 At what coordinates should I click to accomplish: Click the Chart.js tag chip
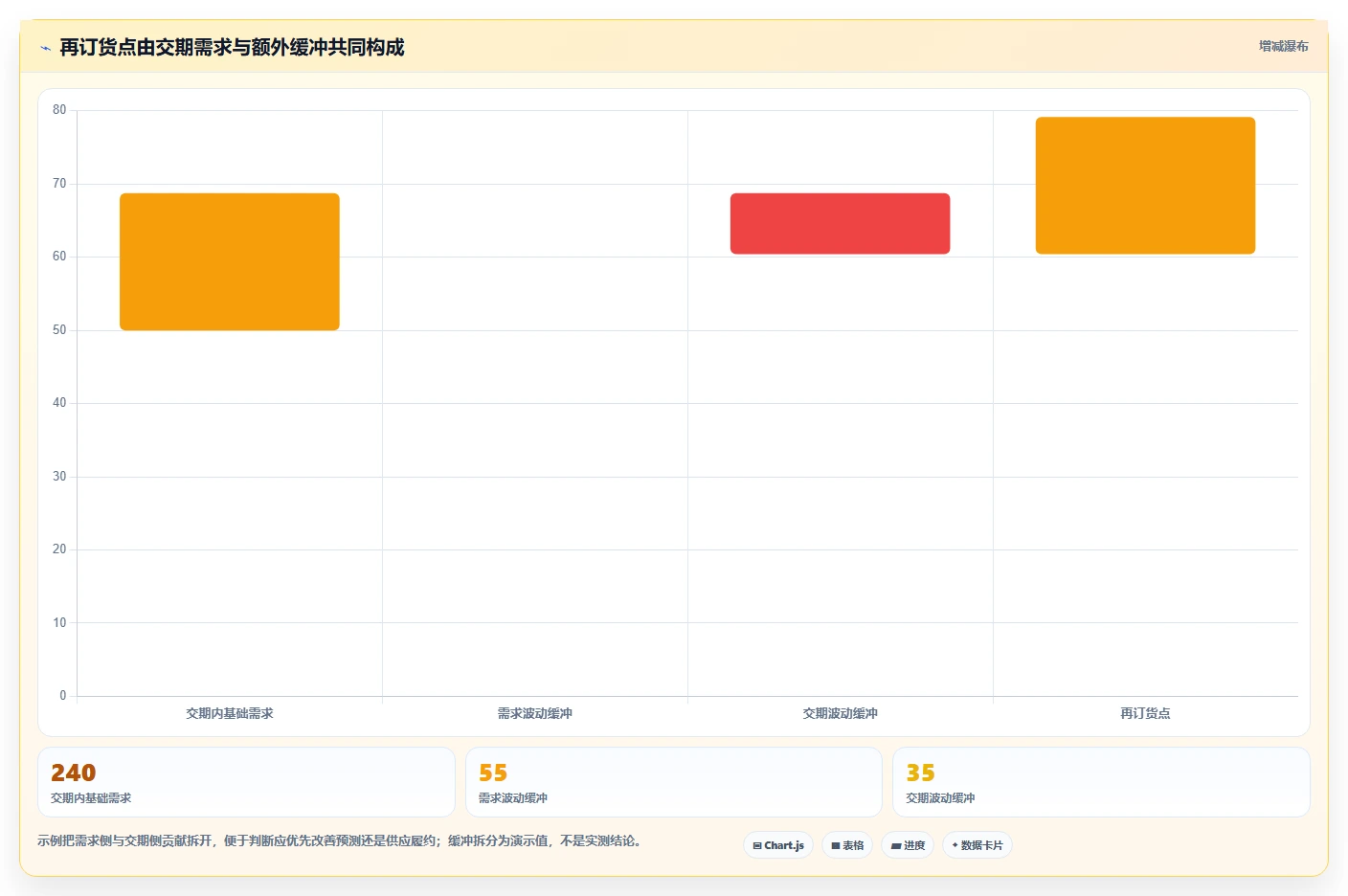pos(778,845)
